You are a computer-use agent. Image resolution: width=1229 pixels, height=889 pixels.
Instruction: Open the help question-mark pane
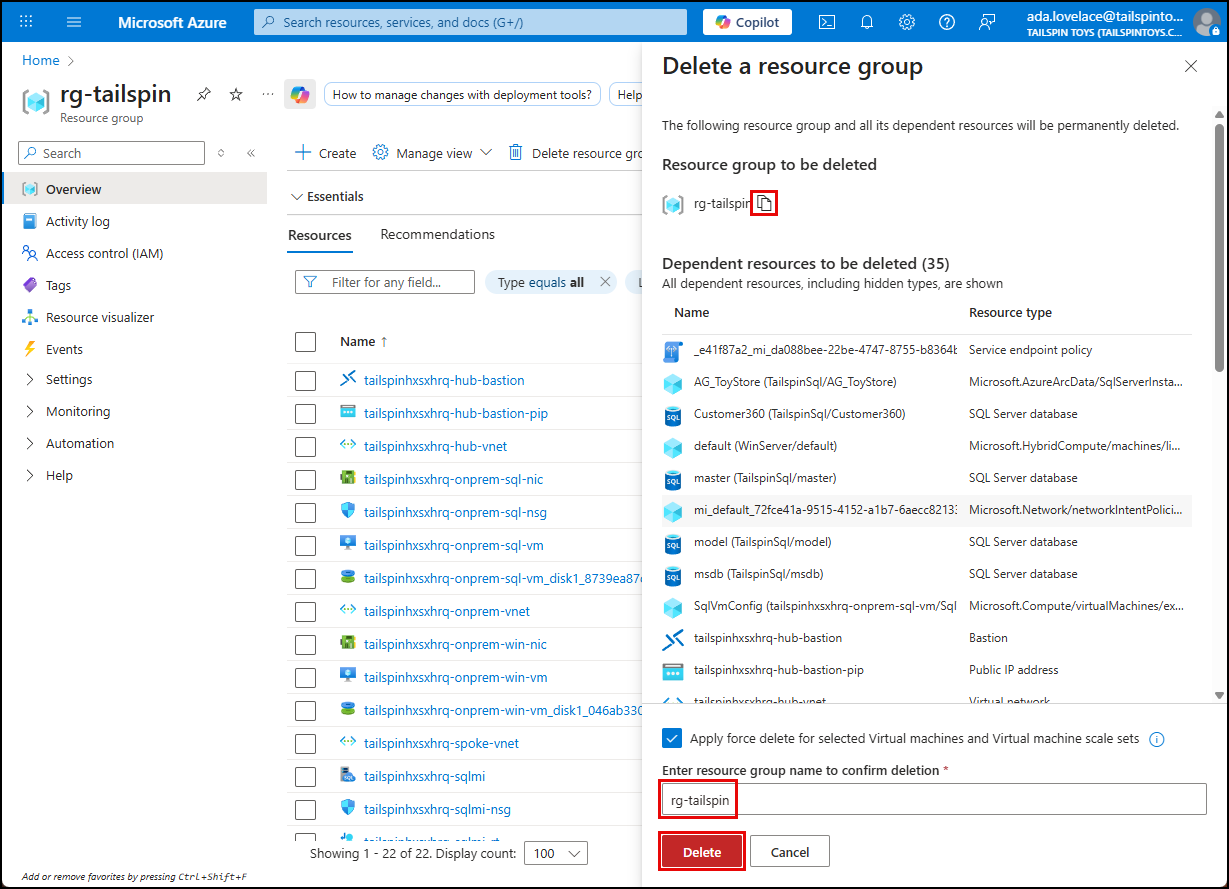tap(947, 21)
